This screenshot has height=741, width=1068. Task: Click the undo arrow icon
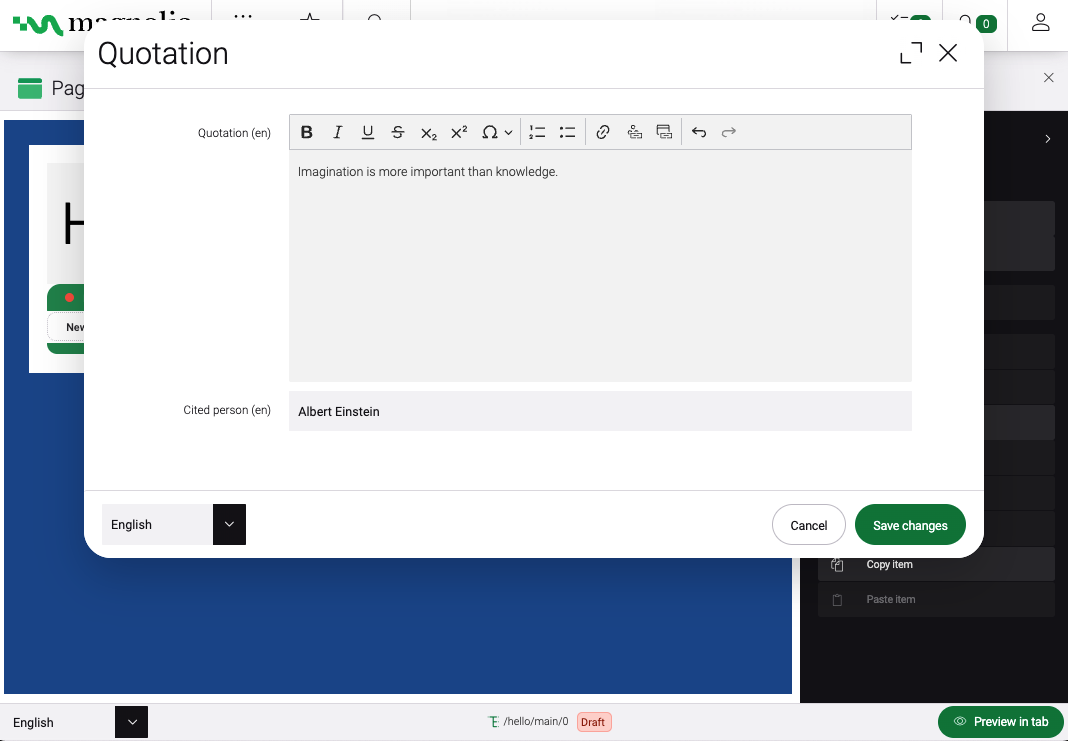[699, 132]
